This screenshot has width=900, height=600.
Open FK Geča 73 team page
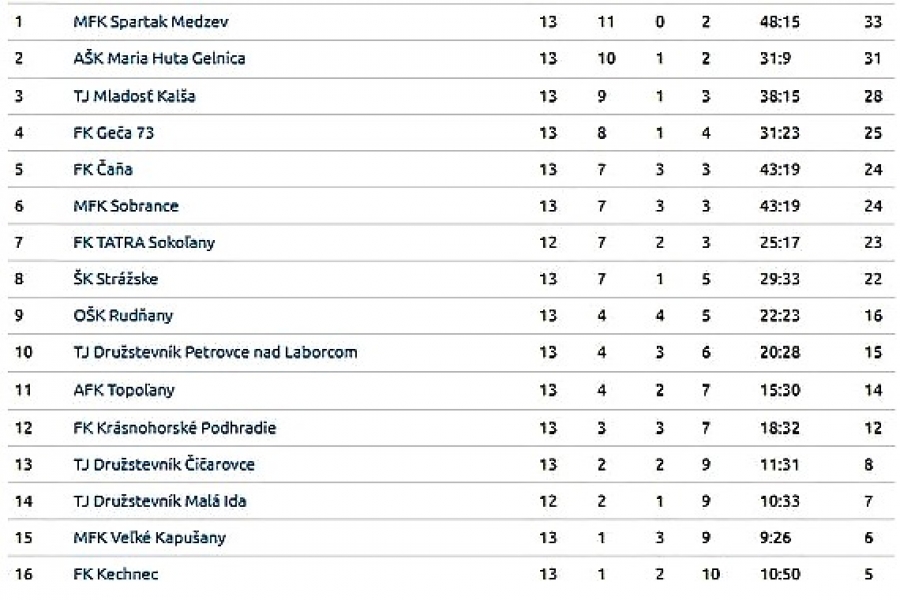[114, 133]
